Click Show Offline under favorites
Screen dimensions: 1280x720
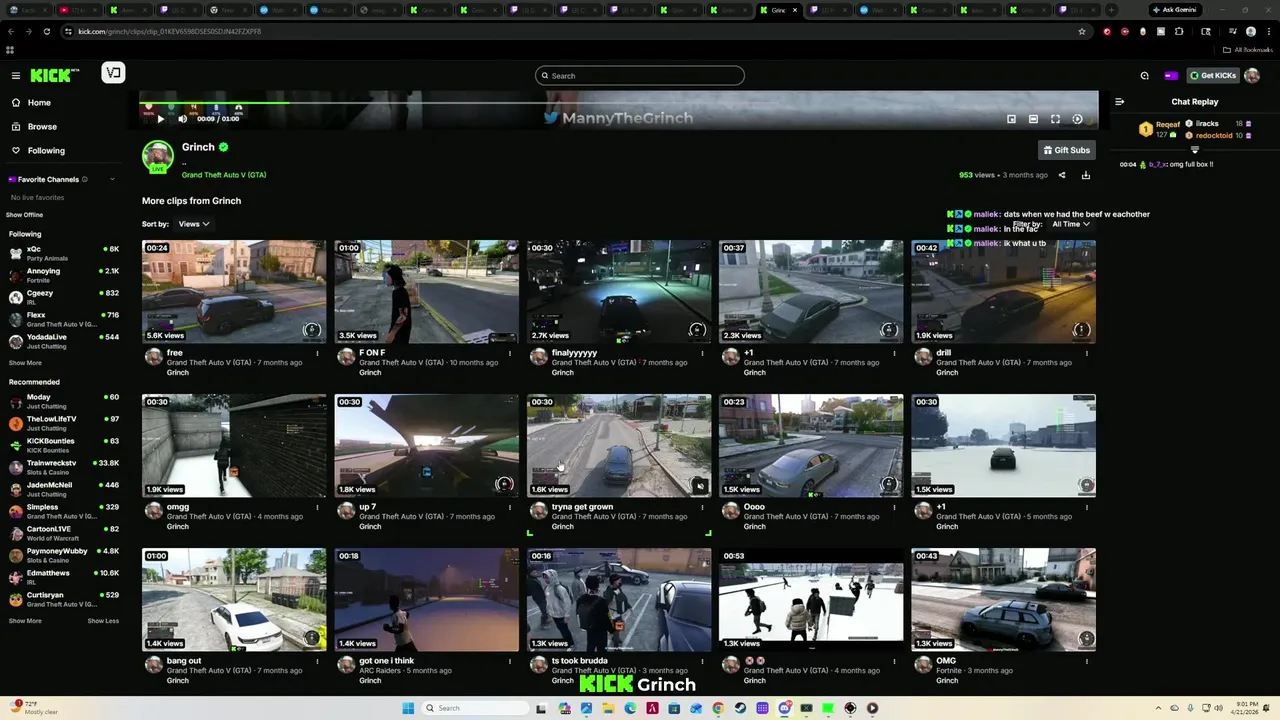click(25, 215)
